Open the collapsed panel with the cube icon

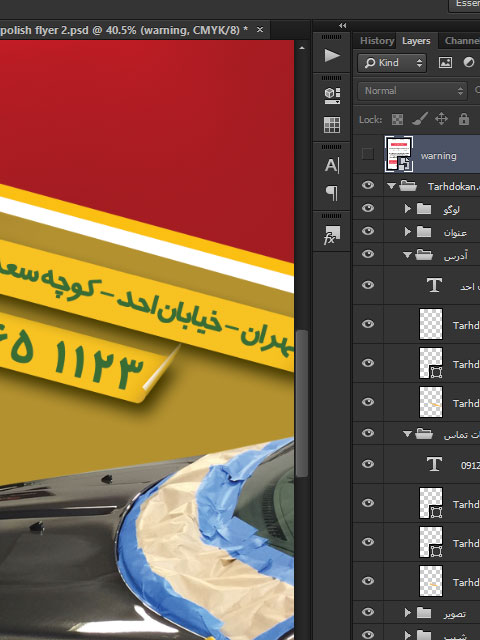(x=332, y=96)
